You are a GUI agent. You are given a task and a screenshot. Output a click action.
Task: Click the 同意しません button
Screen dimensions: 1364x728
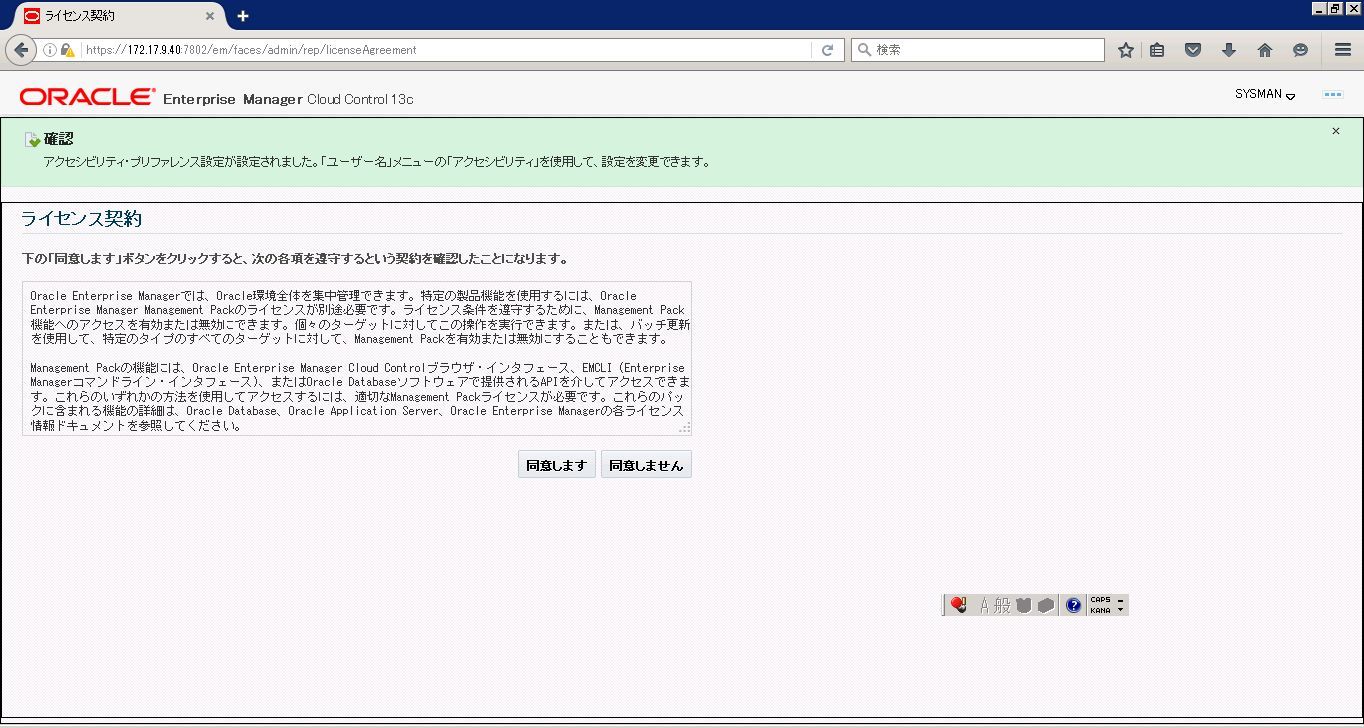point(646,464)
